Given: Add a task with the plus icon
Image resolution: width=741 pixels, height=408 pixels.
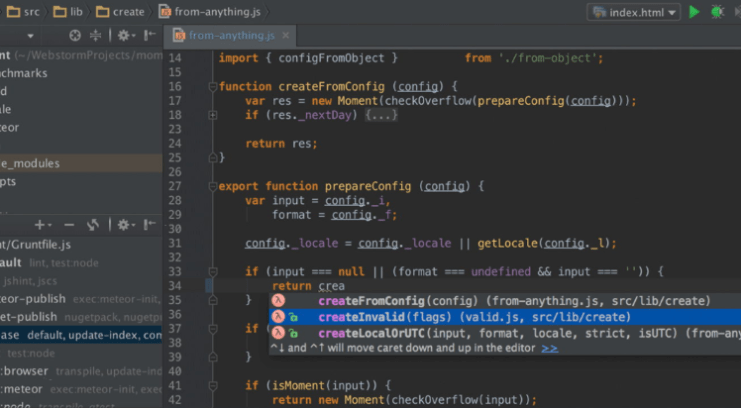Looking at the screenshot, I should [x=41, y=225].
